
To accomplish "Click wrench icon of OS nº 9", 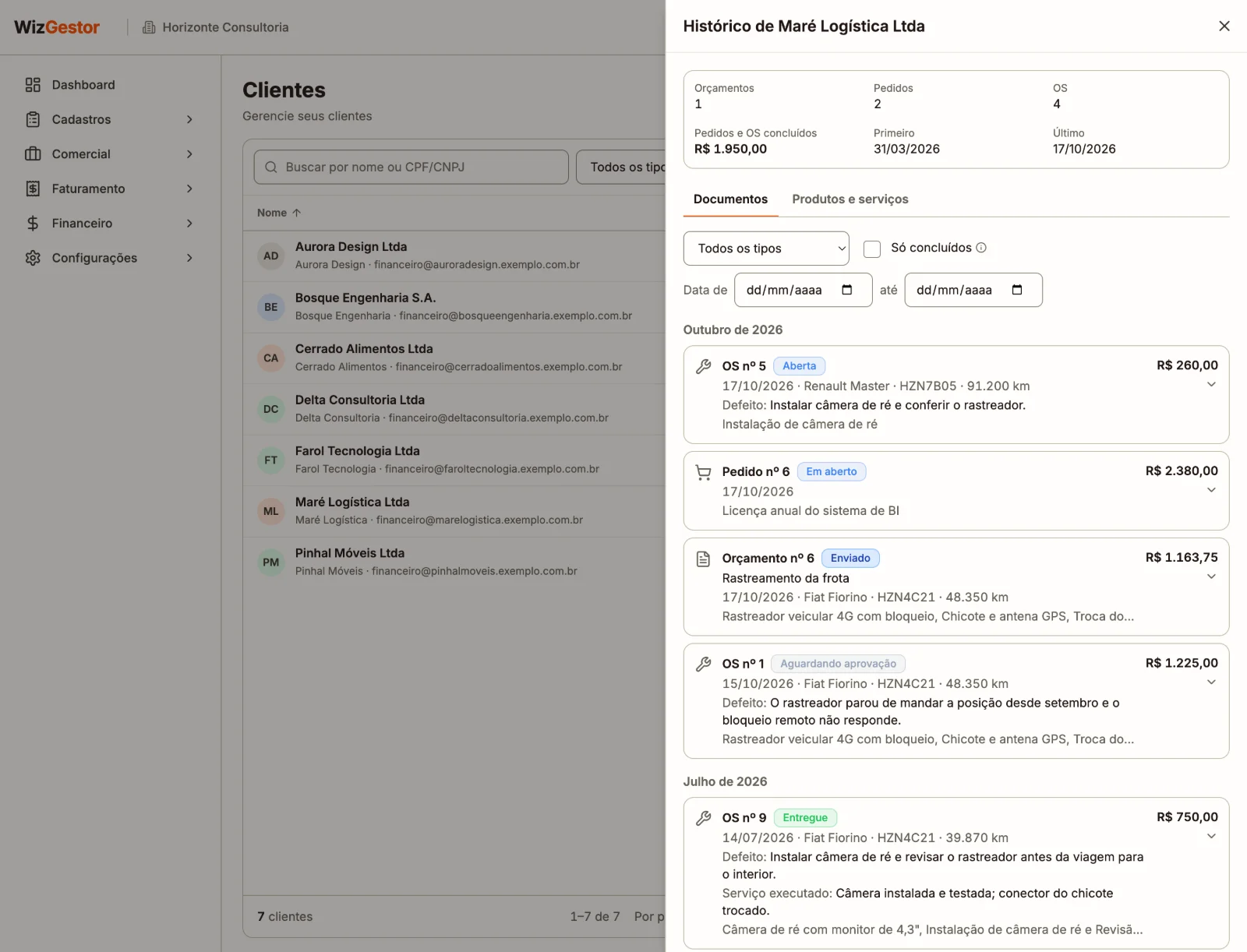I will pyautogui.click(x=703, y=818).
